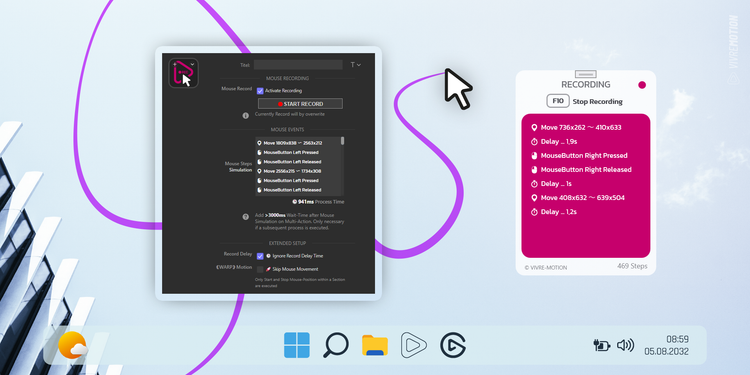Open File Explorer from the taskbar
This screenshot has height=375, width=750.
[x=375, y=345]
